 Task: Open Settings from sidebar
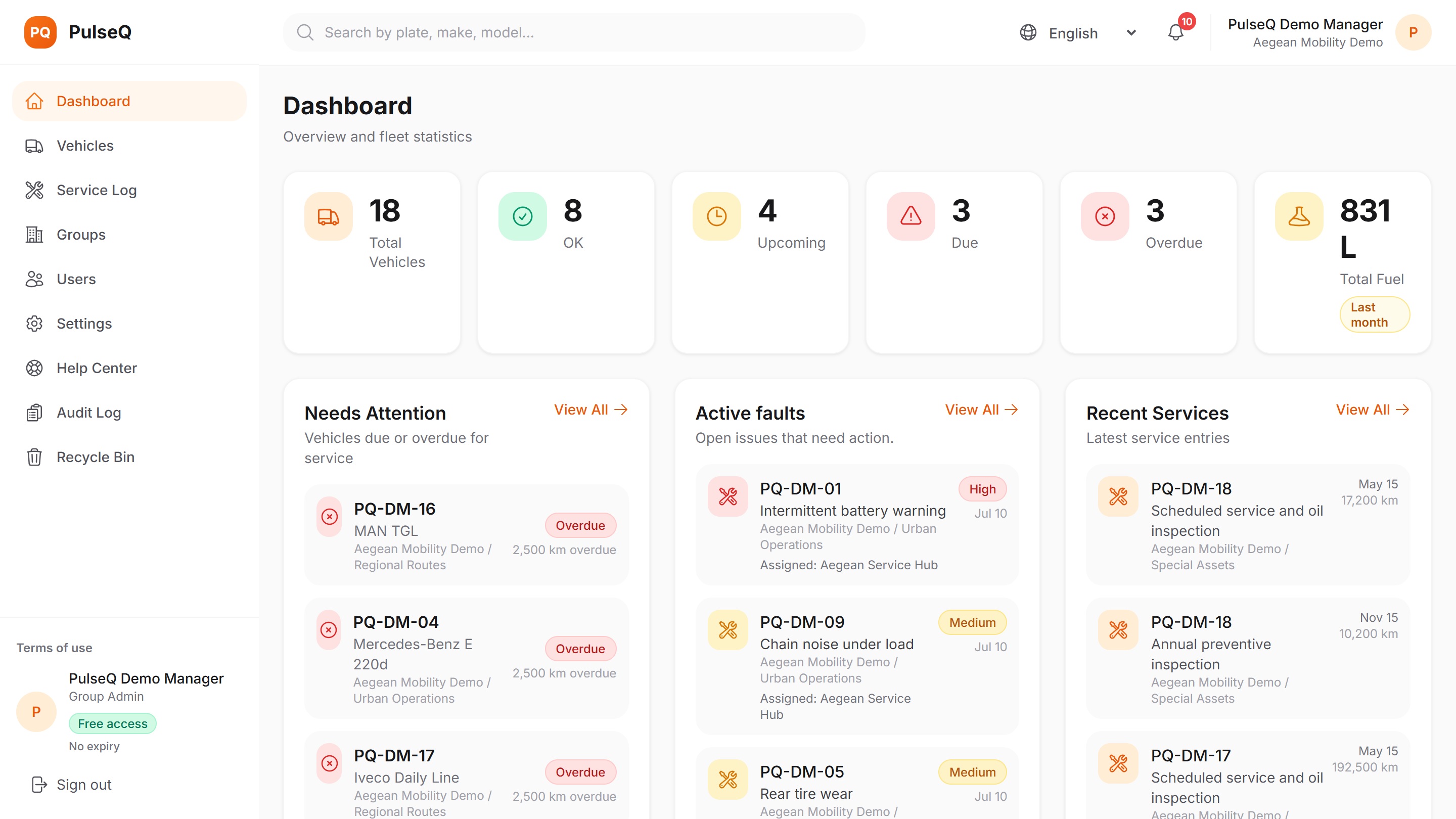pyautogui.click(x=129, y=324)
